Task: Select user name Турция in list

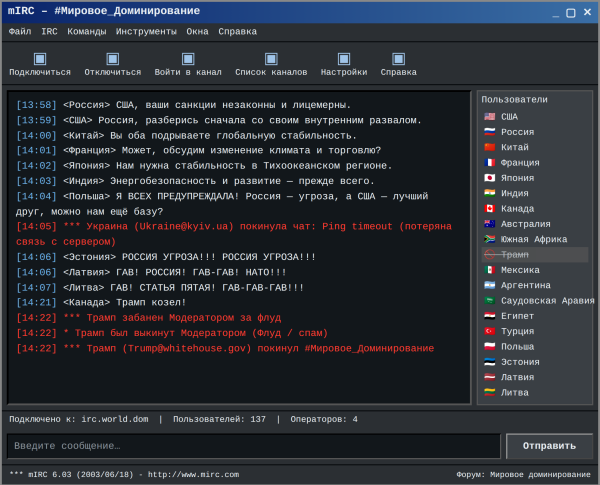Action: 517,331
